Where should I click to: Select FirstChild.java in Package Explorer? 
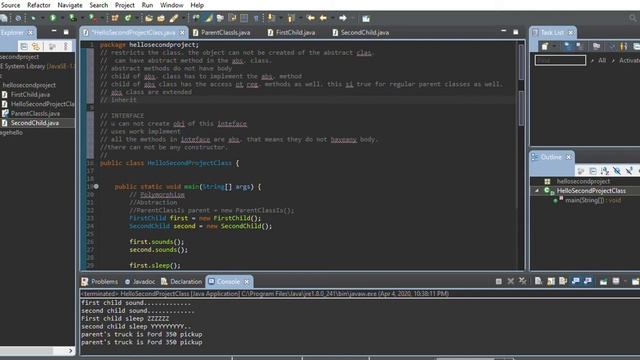point(30,94)
